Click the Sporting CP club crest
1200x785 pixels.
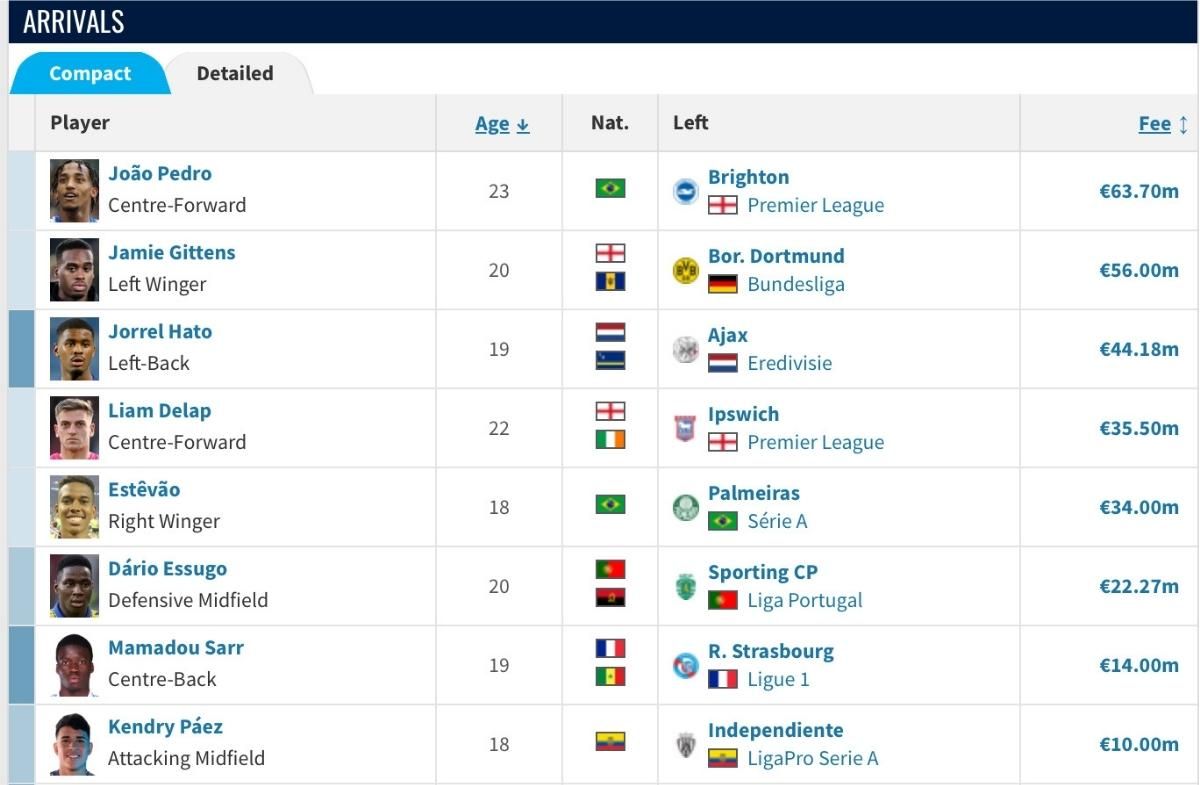click(686, 586)
